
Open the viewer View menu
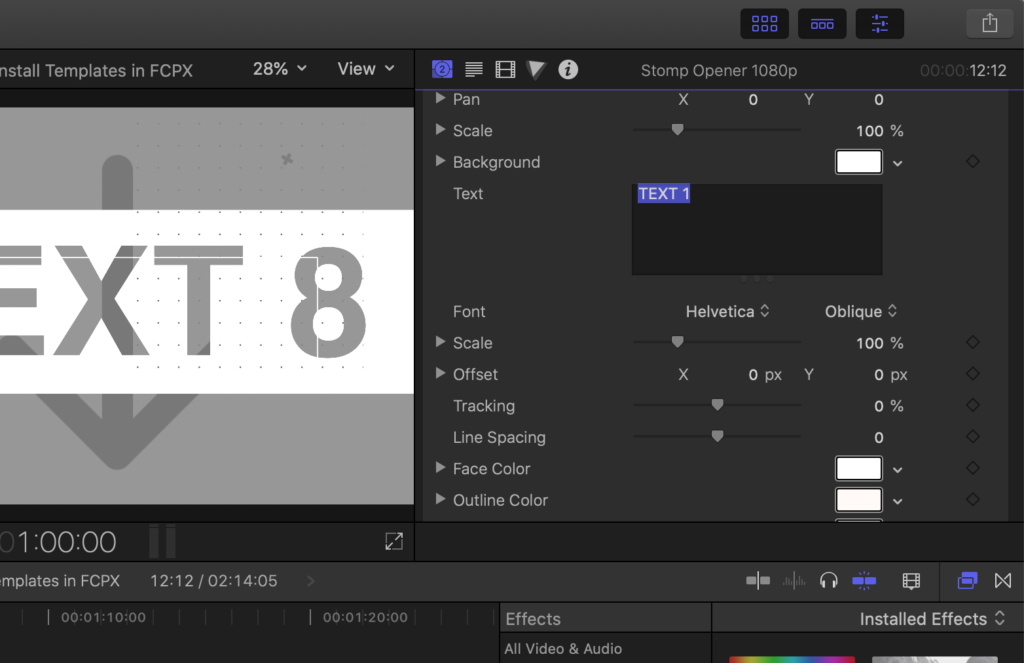(x=366, y=69)
